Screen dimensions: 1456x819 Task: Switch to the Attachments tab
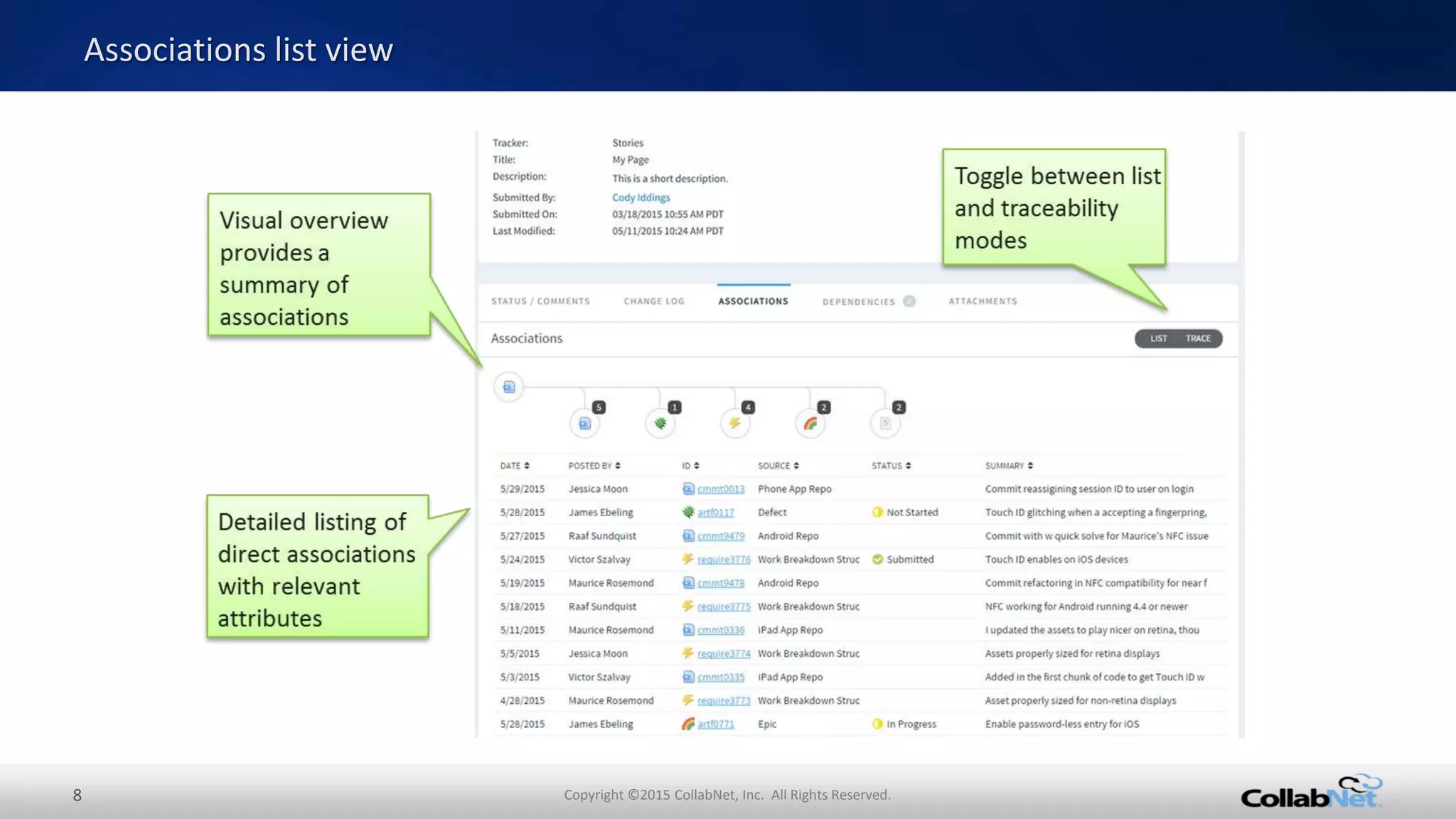[x=983, y=301]
